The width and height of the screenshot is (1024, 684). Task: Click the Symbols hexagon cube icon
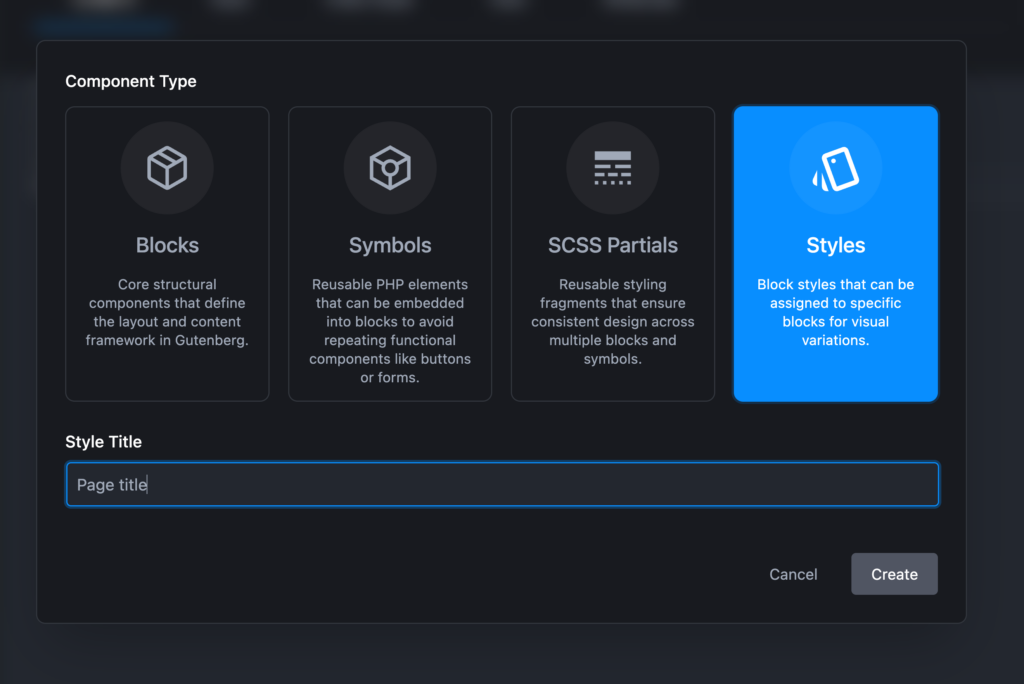coord(390,168)
